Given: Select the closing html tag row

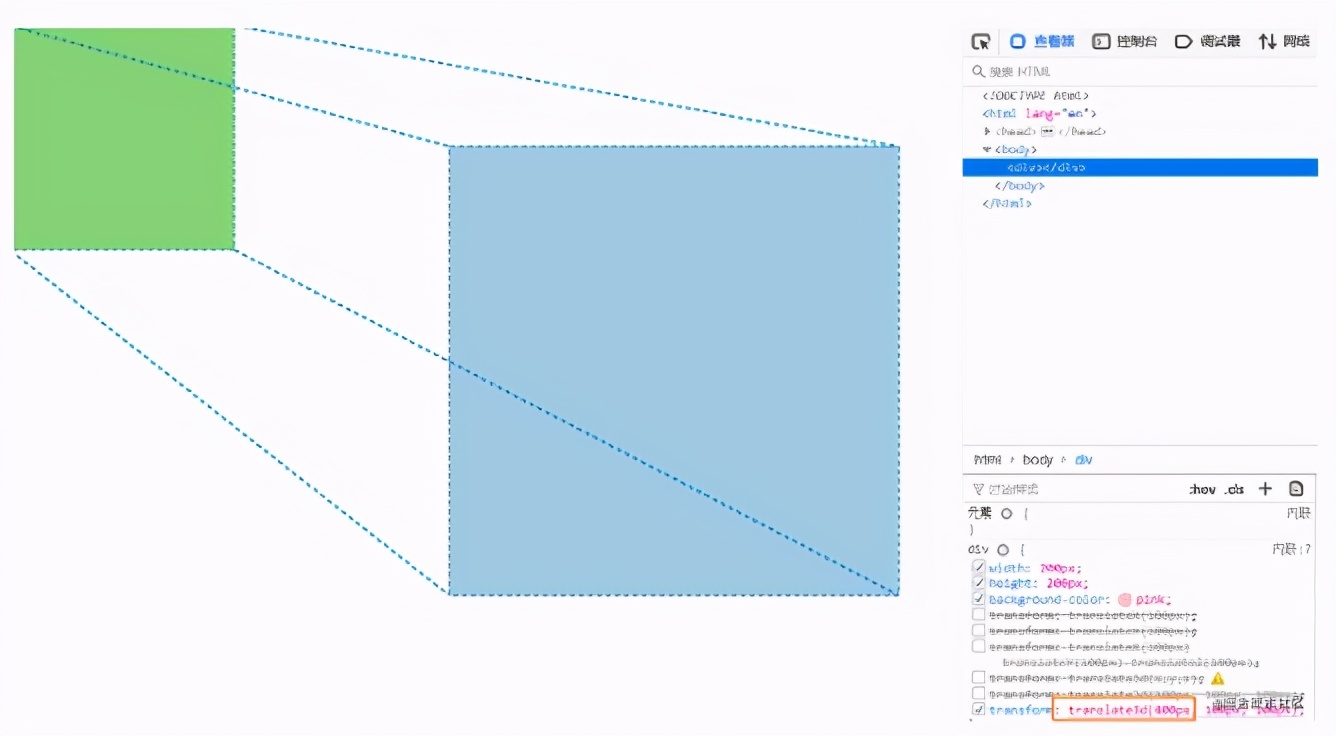Looking at the screenshot, I should click(x=1006, y=203).
